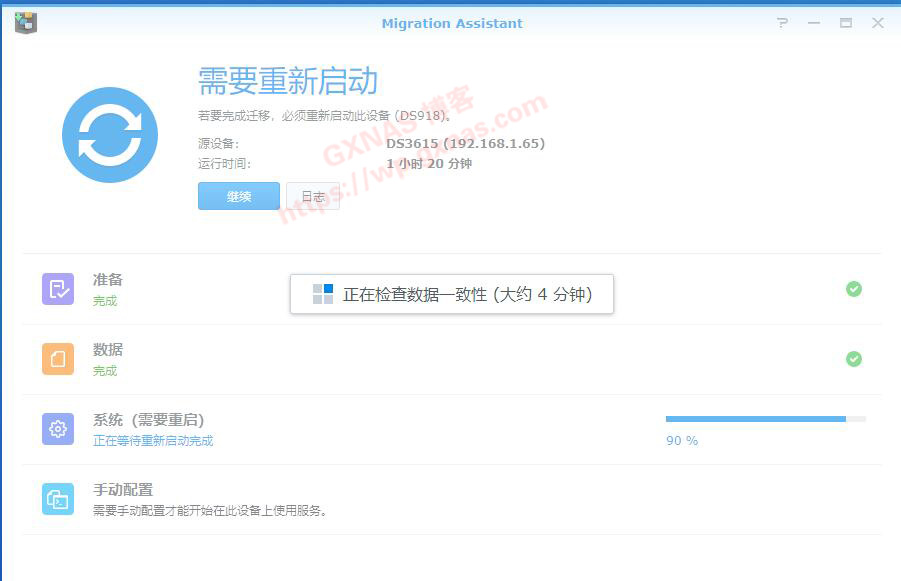
Task: Click the 需要重新启动 heading
Action: (288, 81)
